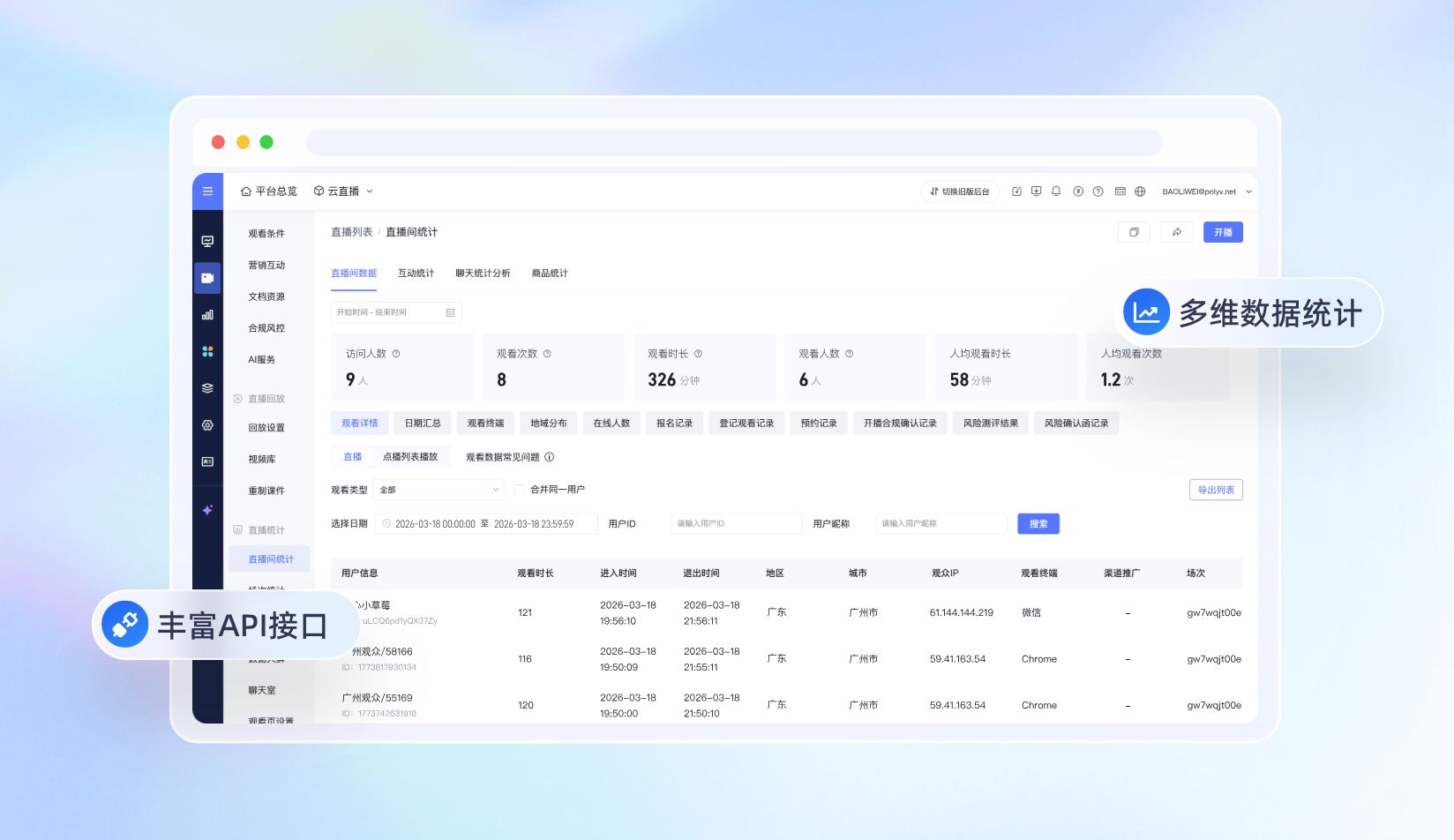
Task: Switch to the 互动统计 tab
Action: 416,273
